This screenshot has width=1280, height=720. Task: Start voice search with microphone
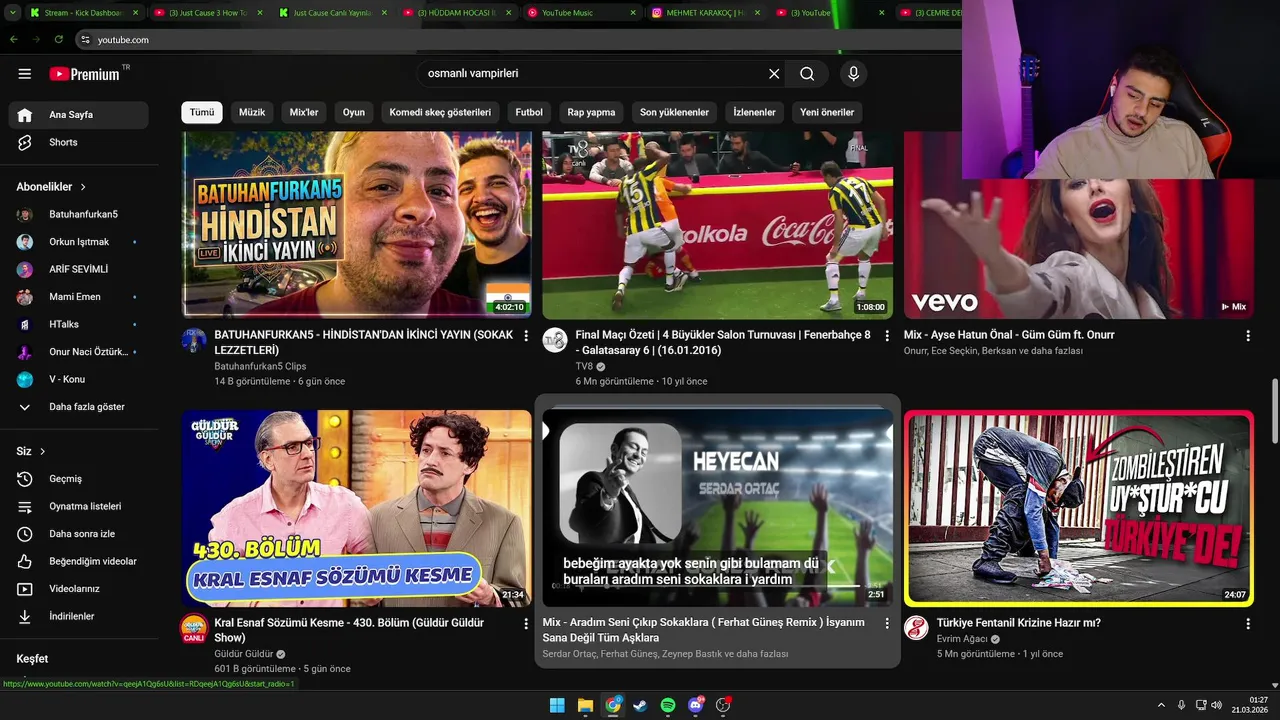point(853,73)
